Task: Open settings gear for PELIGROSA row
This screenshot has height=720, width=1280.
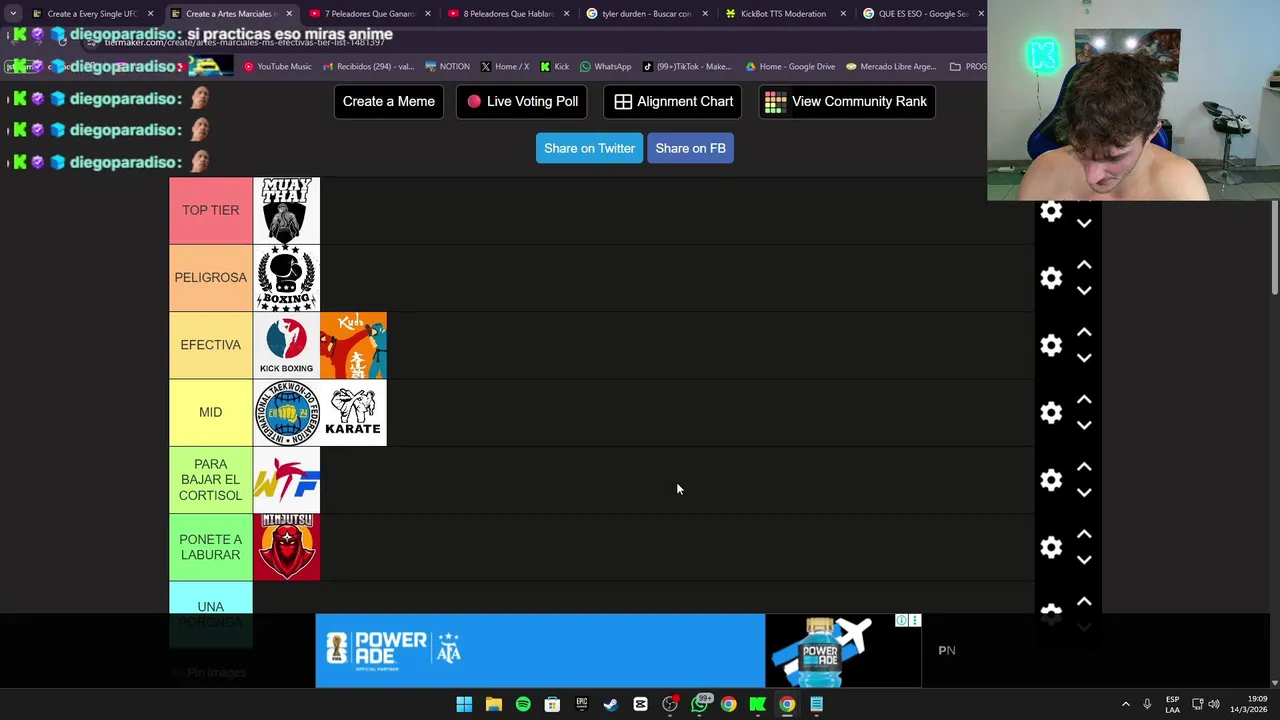Action: click(1051, 278)
